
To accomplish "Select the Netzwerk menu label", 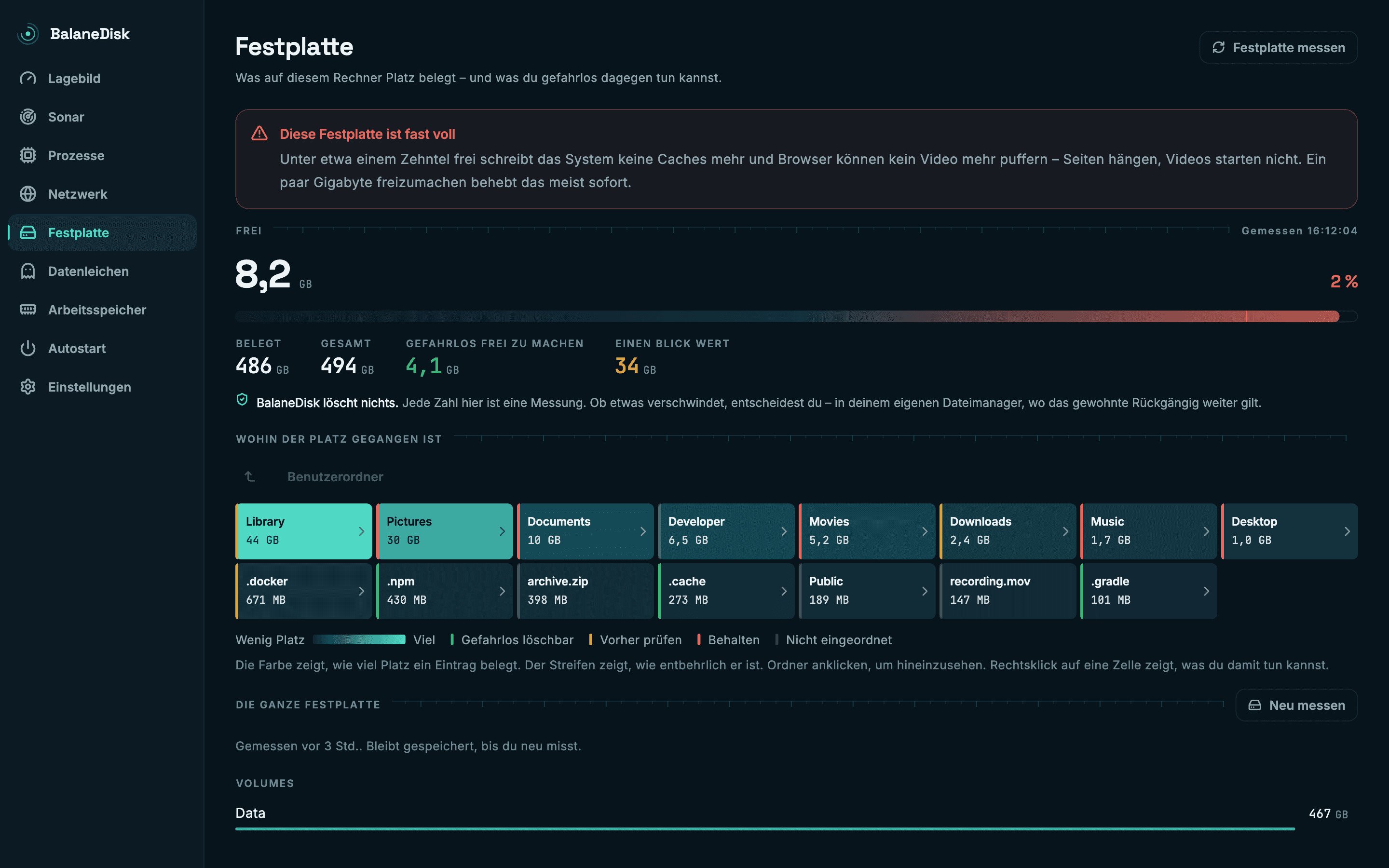I will [78, 194].
